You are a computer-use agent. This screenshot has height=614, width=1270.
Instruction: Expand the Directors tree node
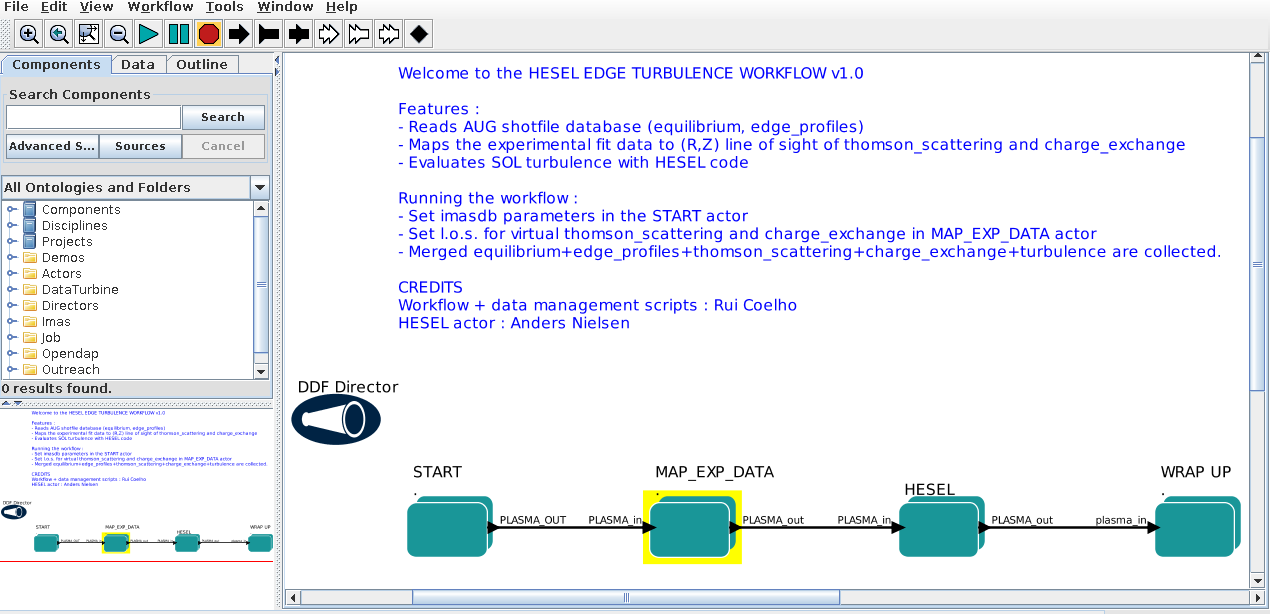point(11,306)
